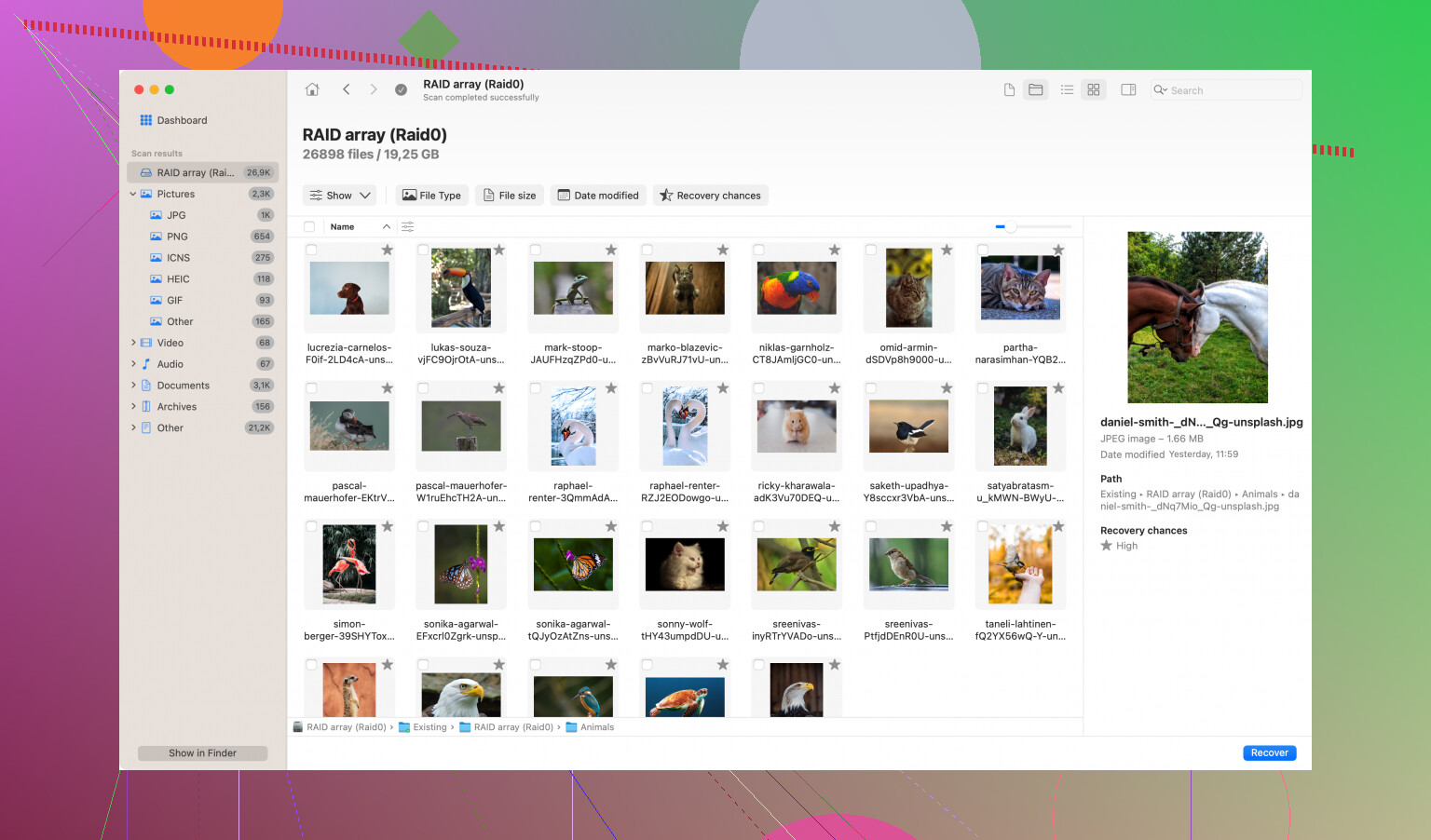
Task: Open Dashboard from the sidebar
Action: (182, 120)
